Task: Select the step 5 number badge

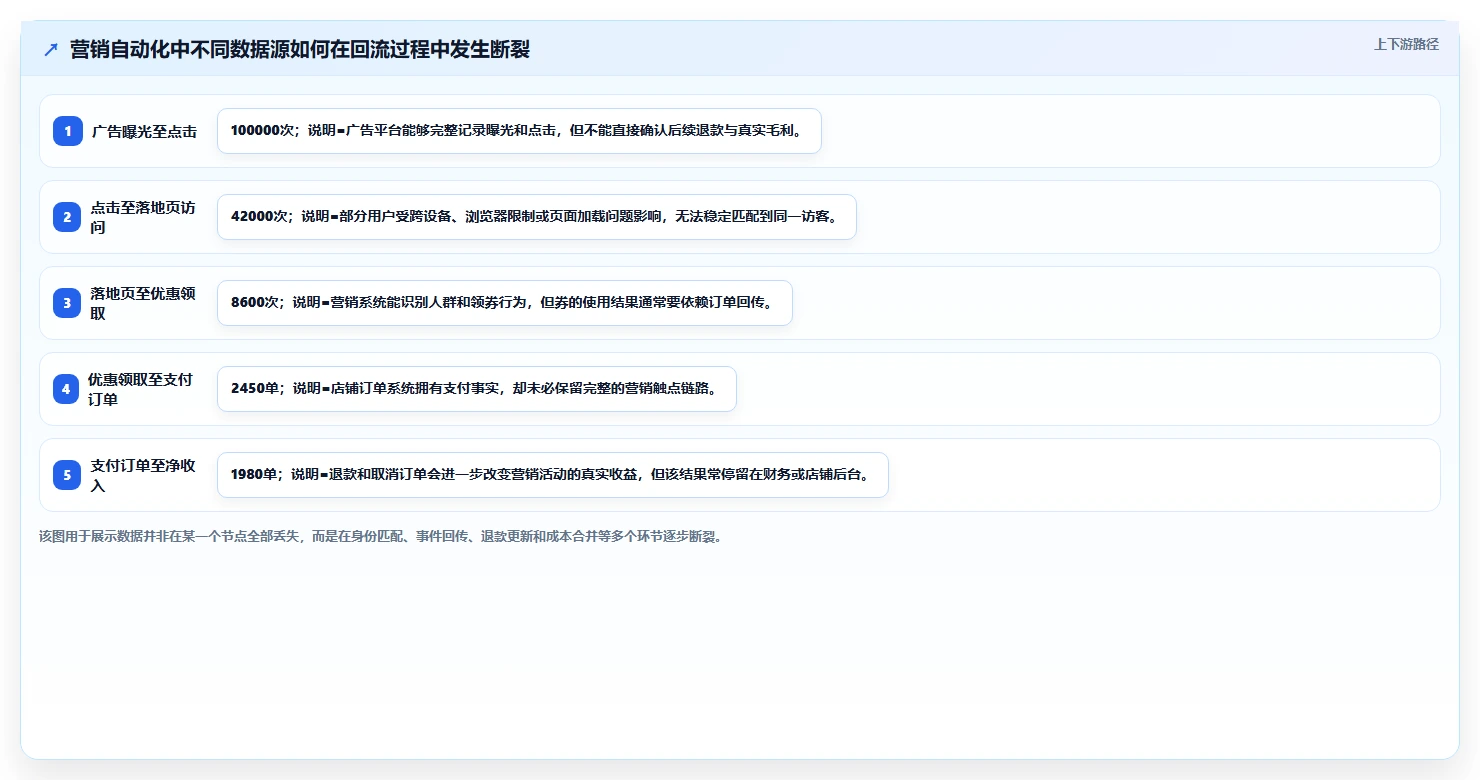Action: coord(68,475)
